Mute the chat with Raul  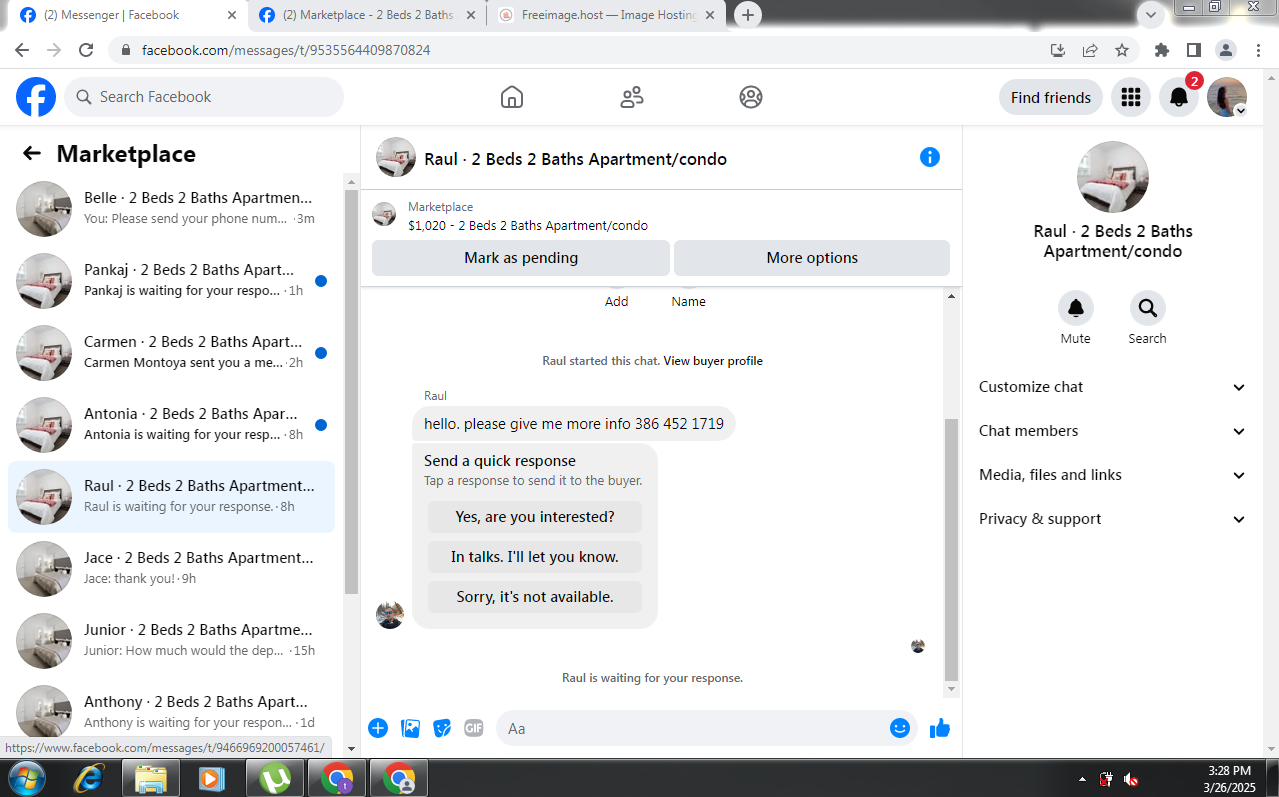point(1076,308)
